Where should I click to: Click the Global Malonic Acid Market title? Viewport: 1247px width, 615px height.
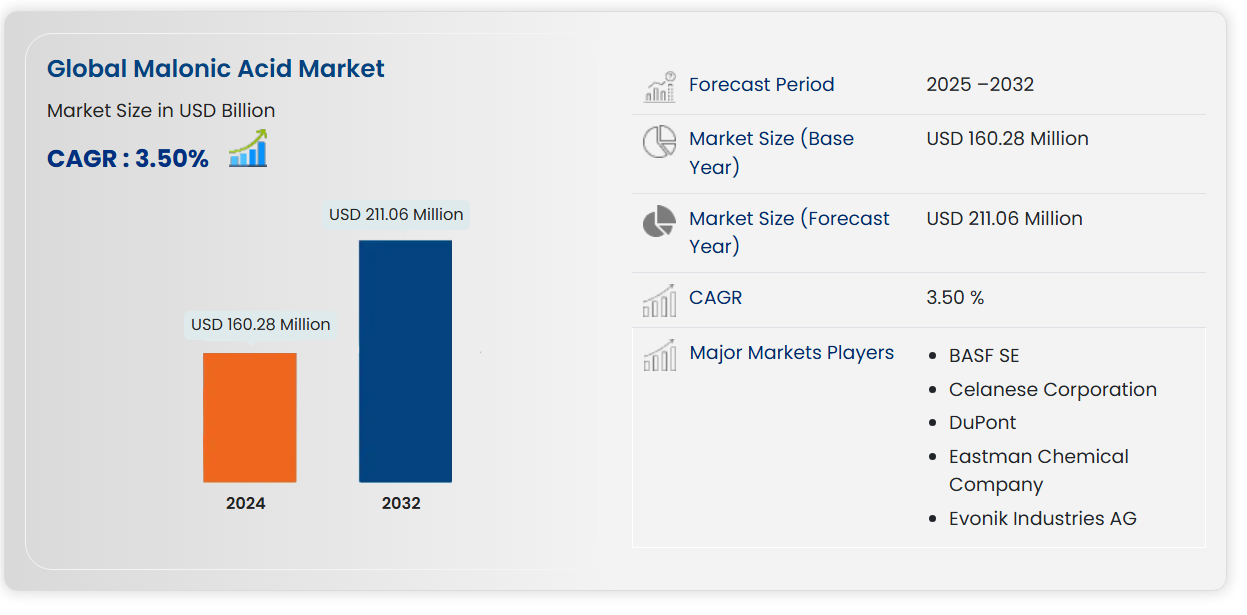(216, 68)
